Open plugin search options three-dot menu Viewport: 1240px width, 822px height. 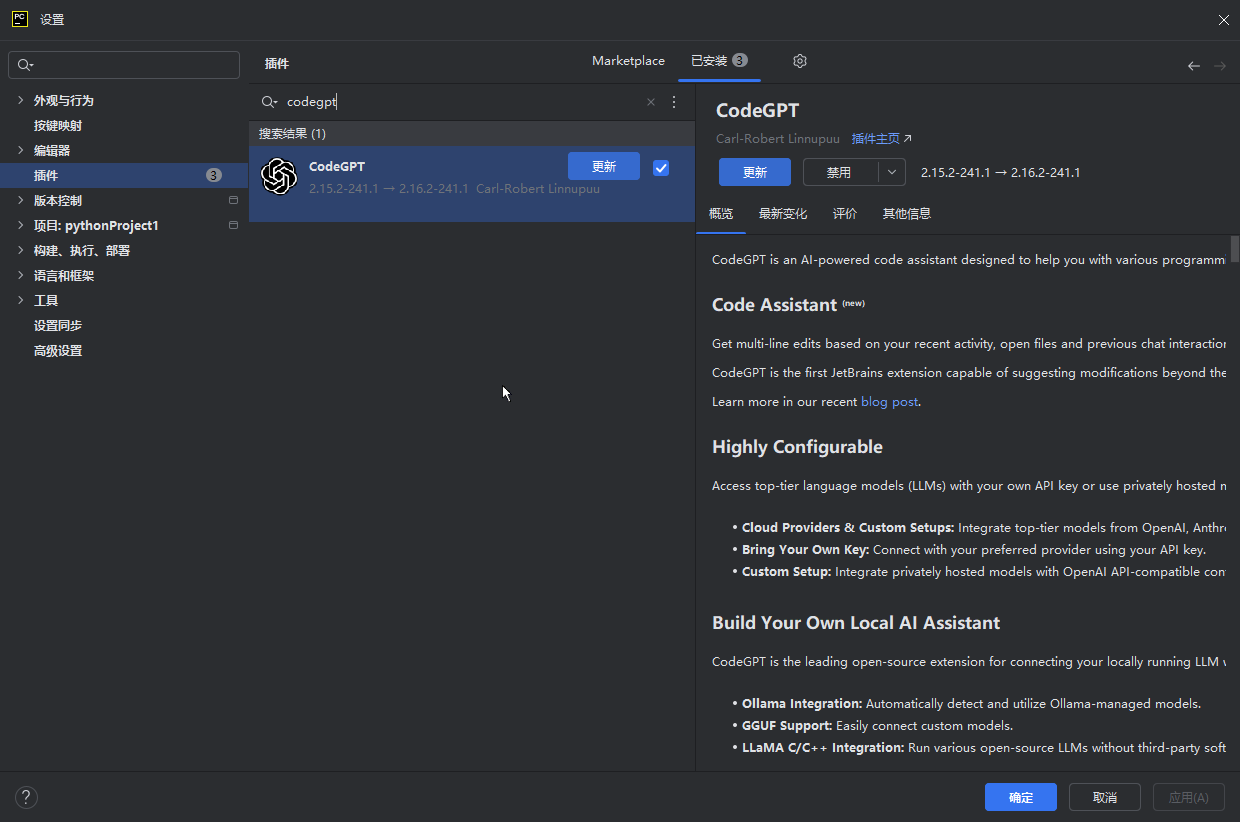click(674, 102)
